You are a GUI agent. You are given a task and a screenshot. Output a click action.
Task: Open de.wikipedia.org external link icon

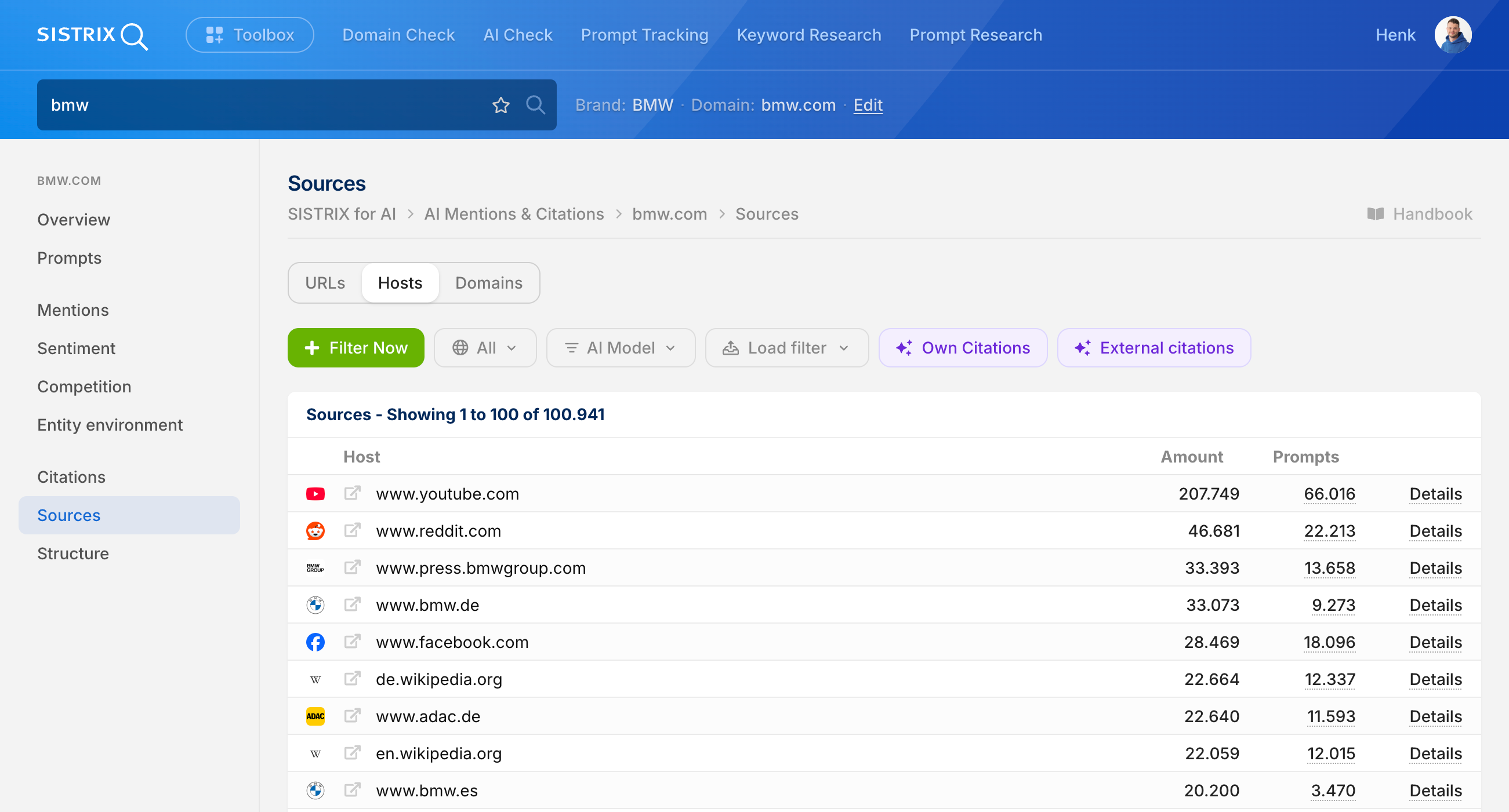[x=352, y=678]
